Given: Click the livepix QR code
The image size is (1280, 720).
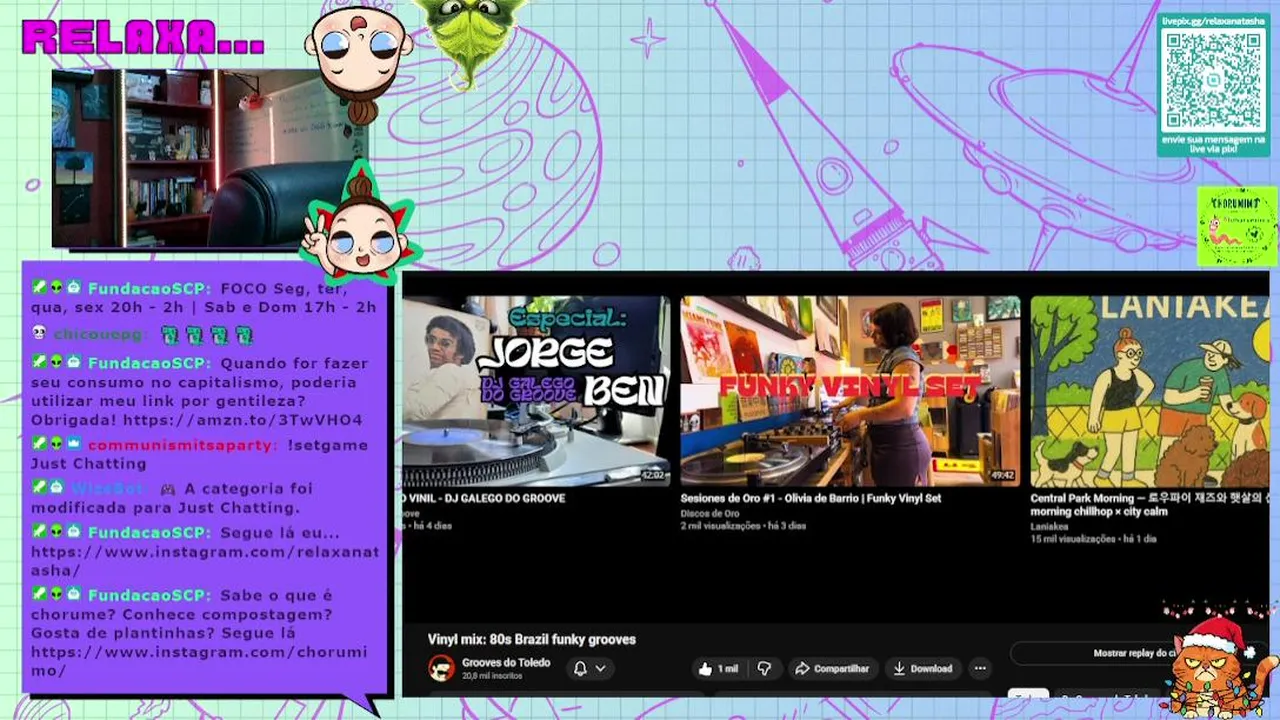Looking at the screenshot, I should point(1213,80).
